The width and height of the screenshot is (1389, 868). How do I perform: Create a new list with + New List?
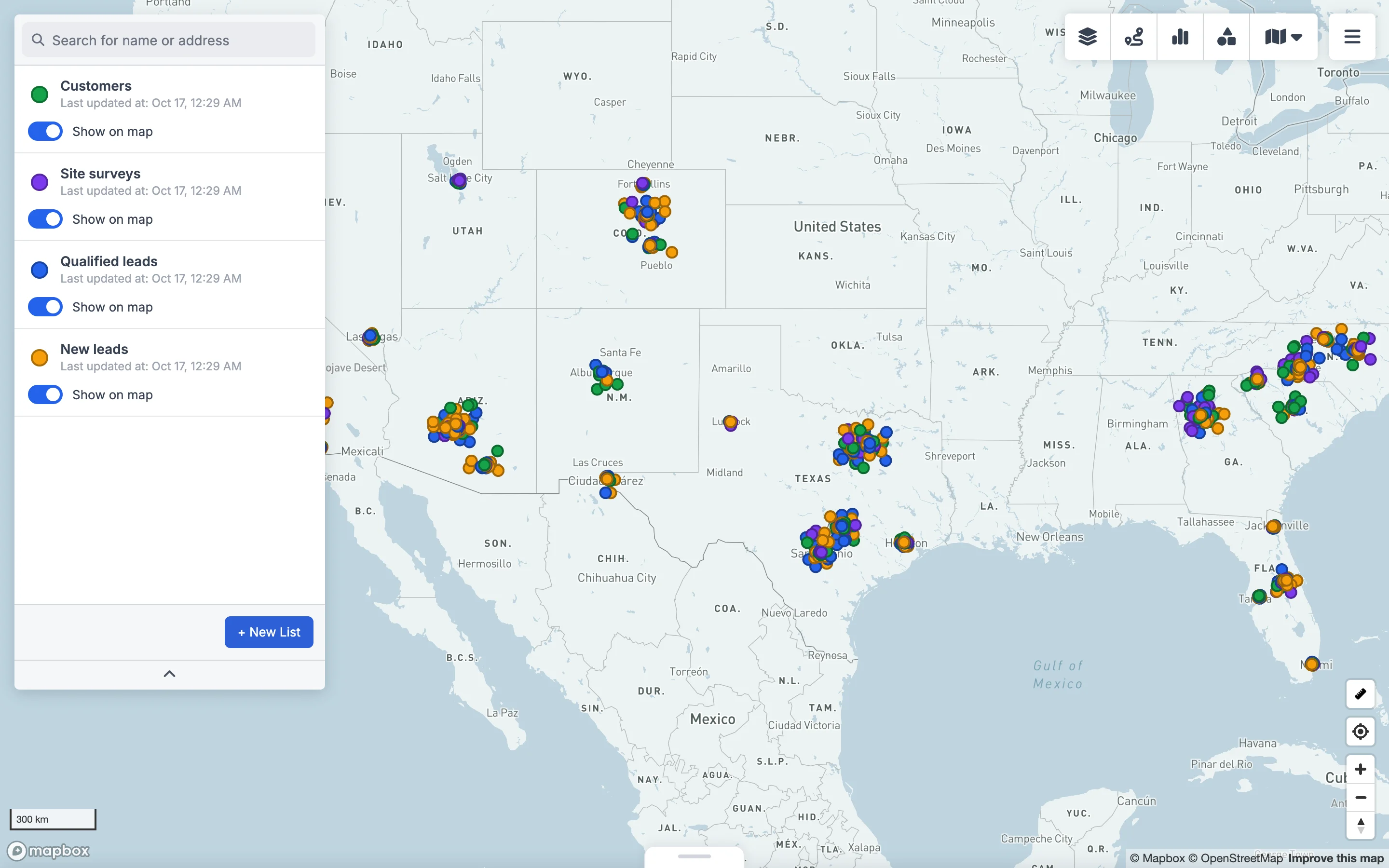269,632
